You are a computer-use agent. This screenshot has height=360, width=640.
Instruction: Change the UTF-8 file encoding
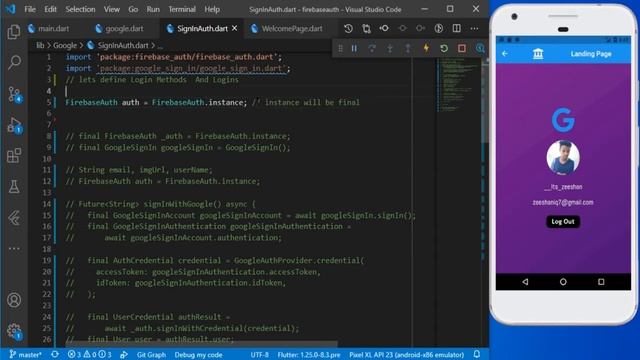(x=259, y=355)
